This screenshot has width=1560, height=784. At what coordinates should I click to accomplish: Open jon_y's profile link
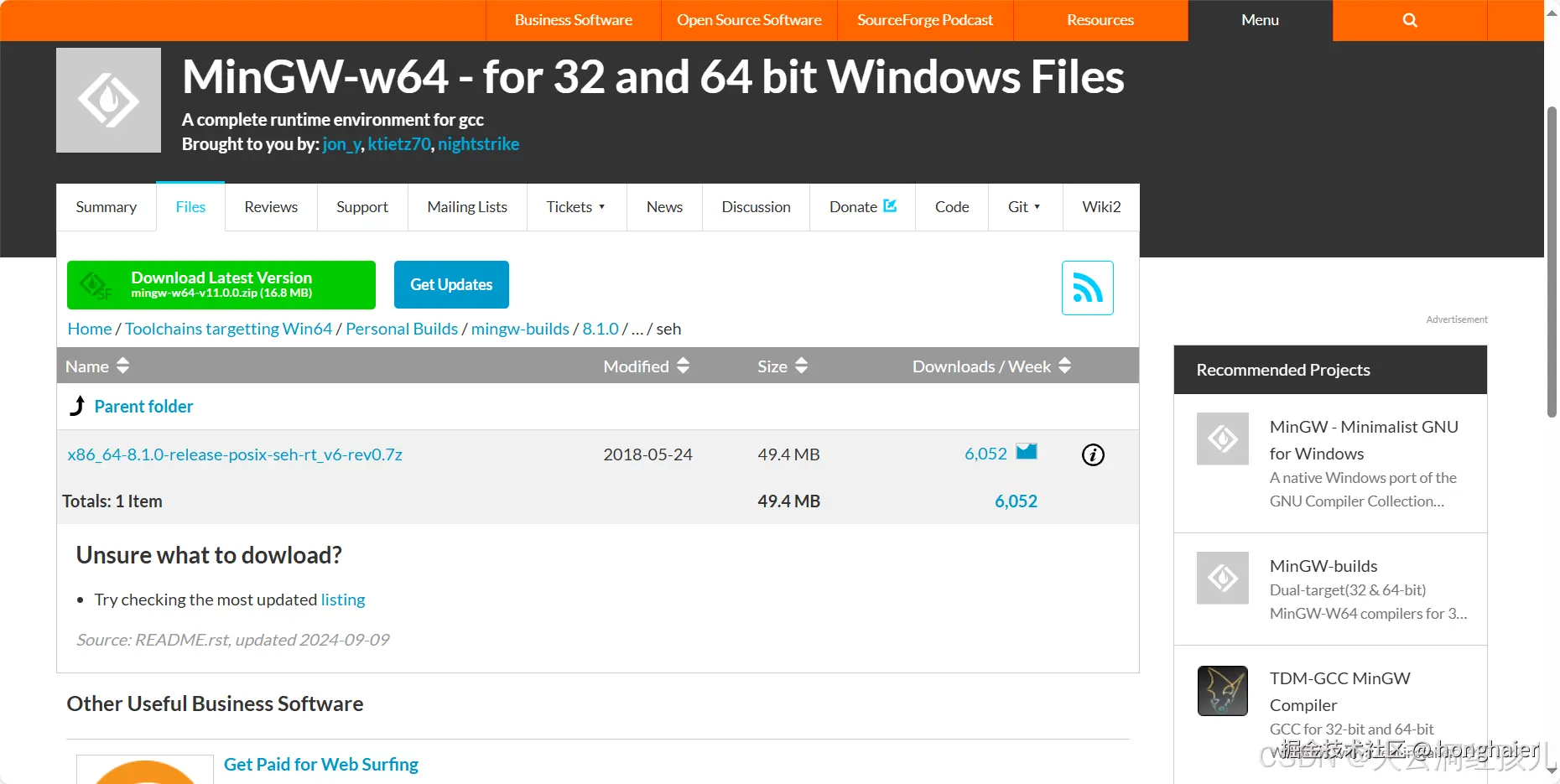click(x=341, y=144)
